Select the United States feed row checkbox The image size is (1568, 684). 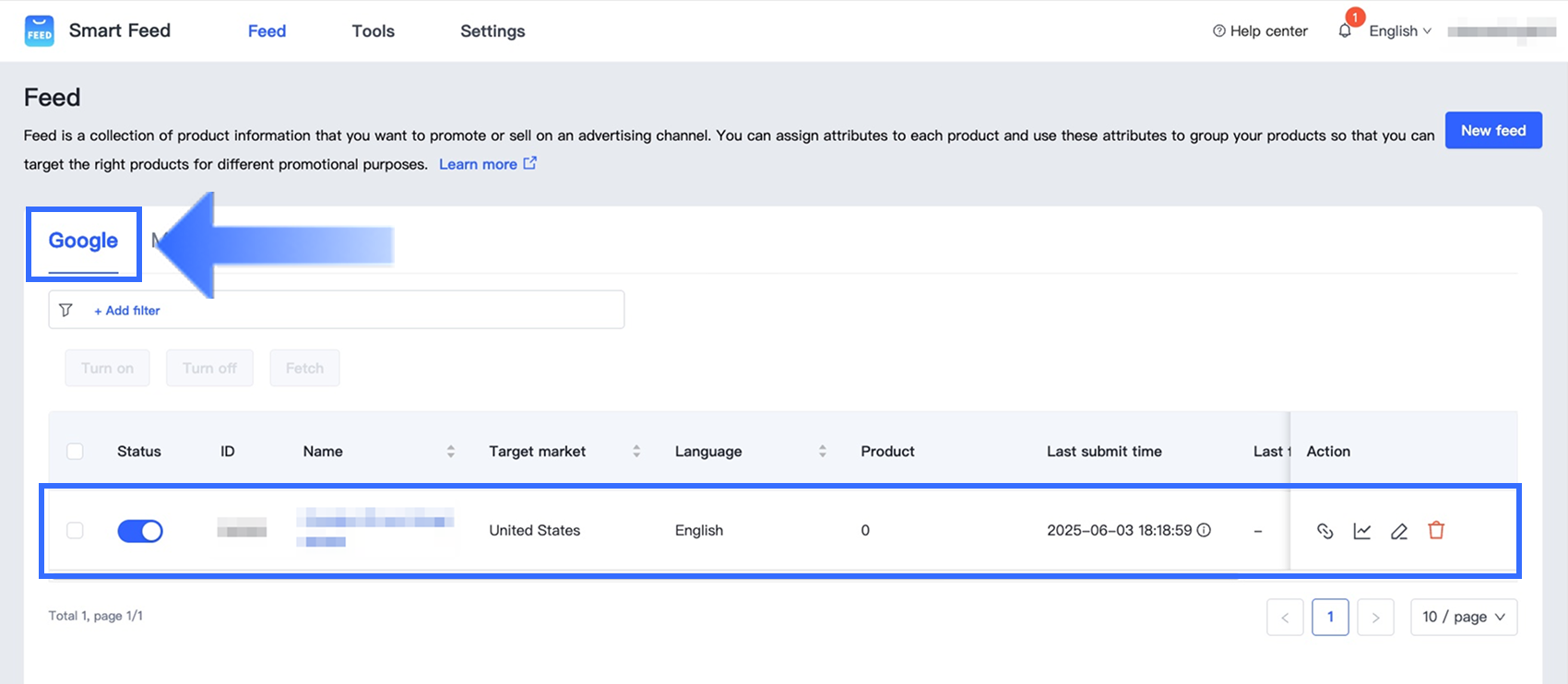click(x=76, y=531)
